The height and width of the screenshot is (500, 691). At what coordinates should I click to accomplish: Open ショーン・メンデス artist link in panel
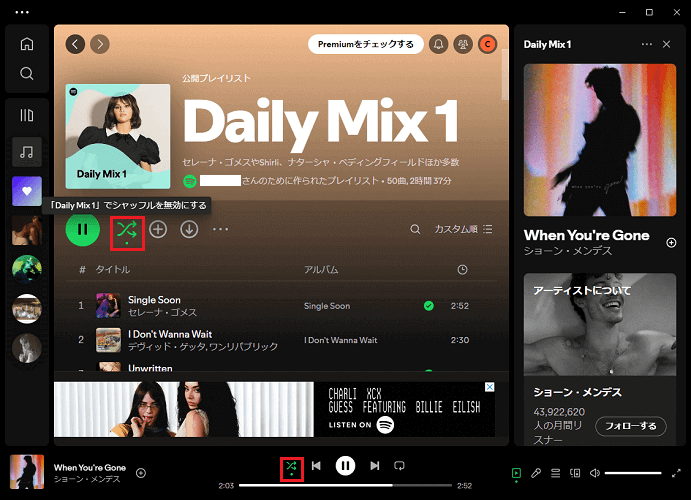point(568,251)
